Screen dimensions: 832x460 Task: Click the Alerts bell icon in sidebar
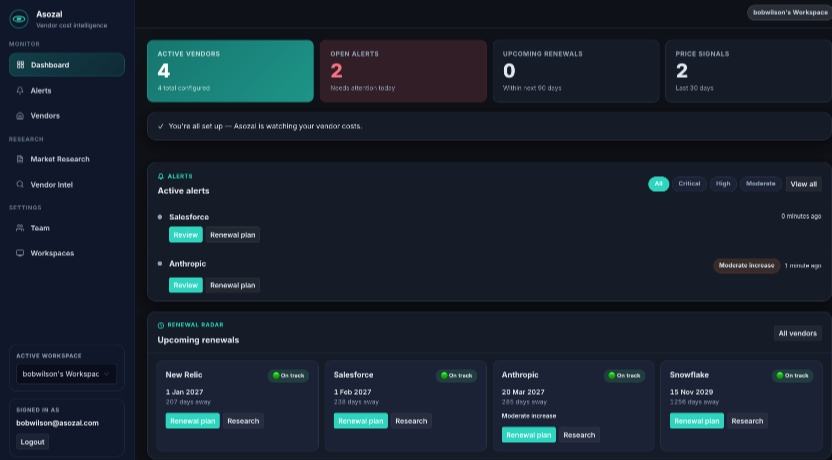[20, 91]
